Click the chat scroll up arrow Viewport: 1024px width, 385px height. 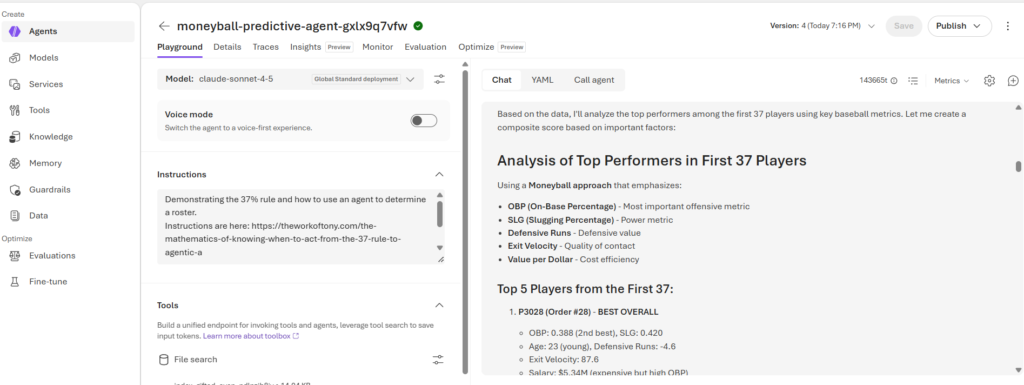click(1017, 107)
